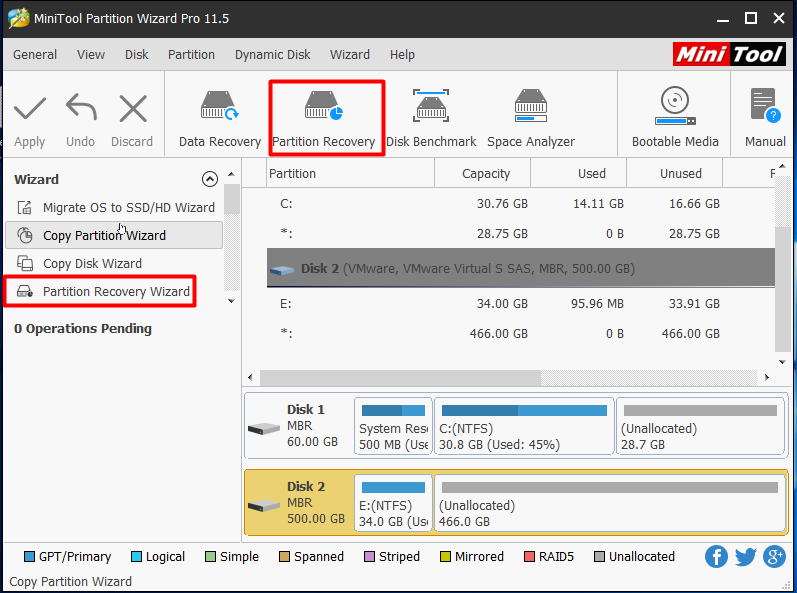Select Copy Disk Wizard label

click(93, 264)
